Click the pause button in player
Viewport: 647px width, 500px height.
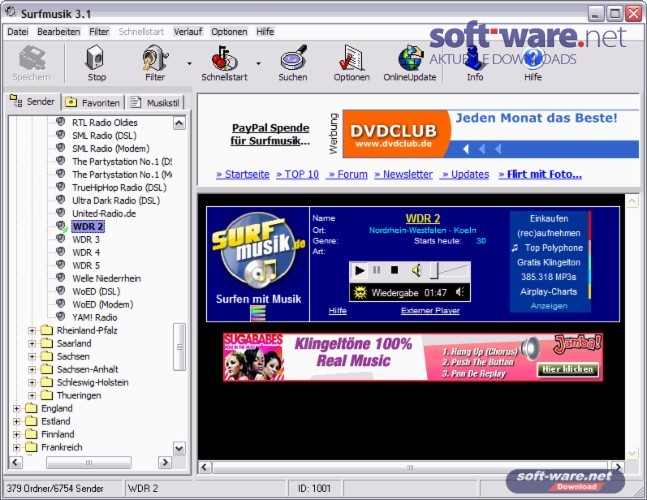click(376, 270)
